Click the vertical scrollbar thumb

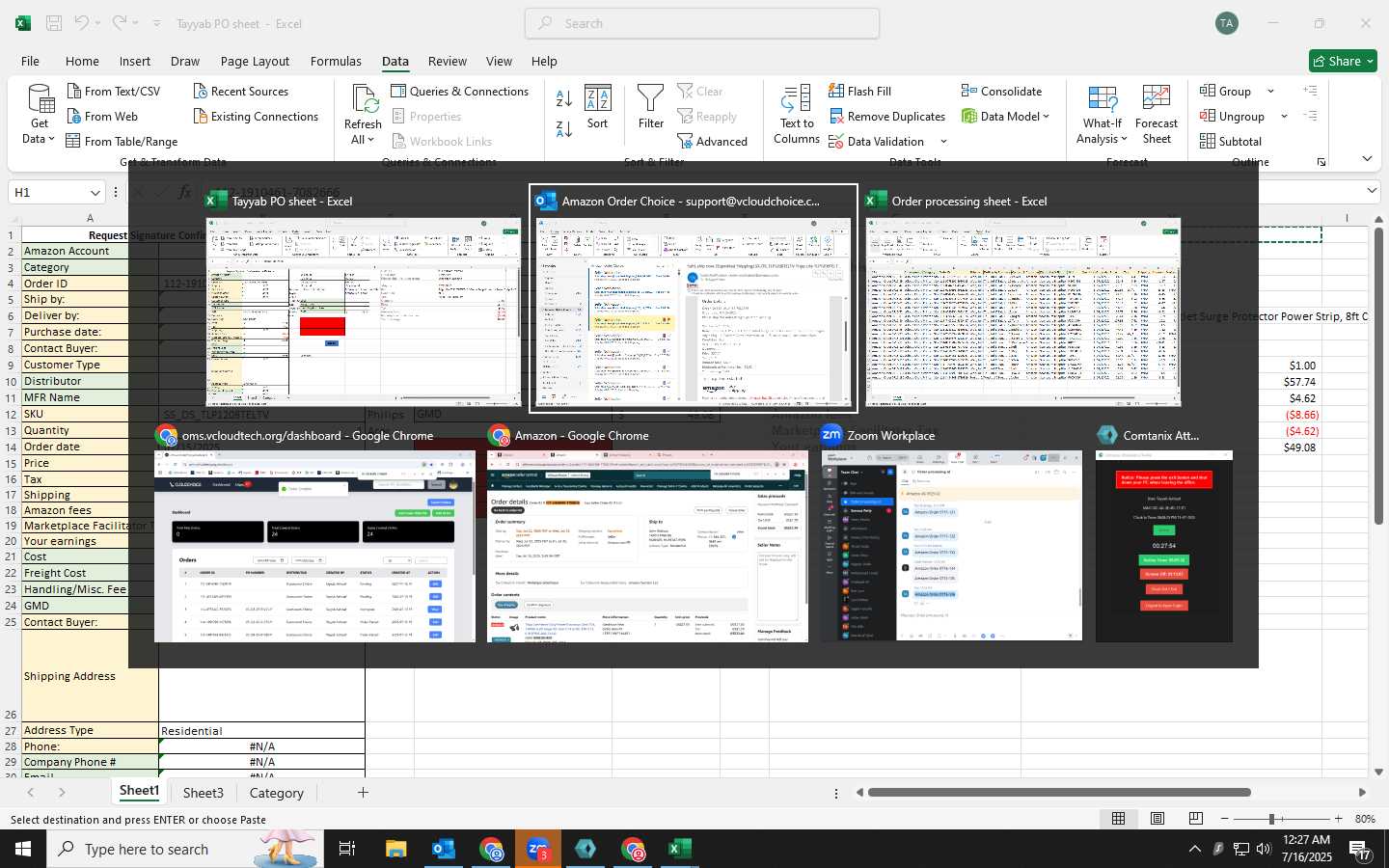click(x=1378, y=376)
